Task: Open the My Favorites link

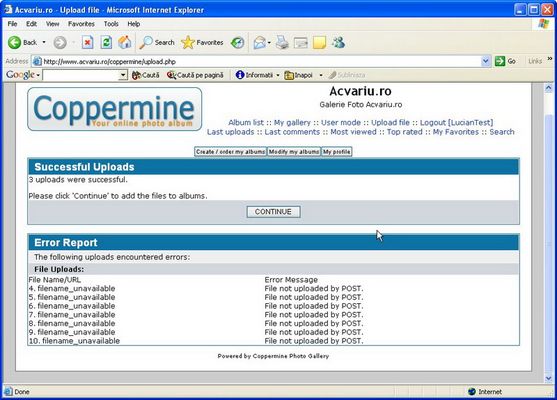Action: (455, 132)
